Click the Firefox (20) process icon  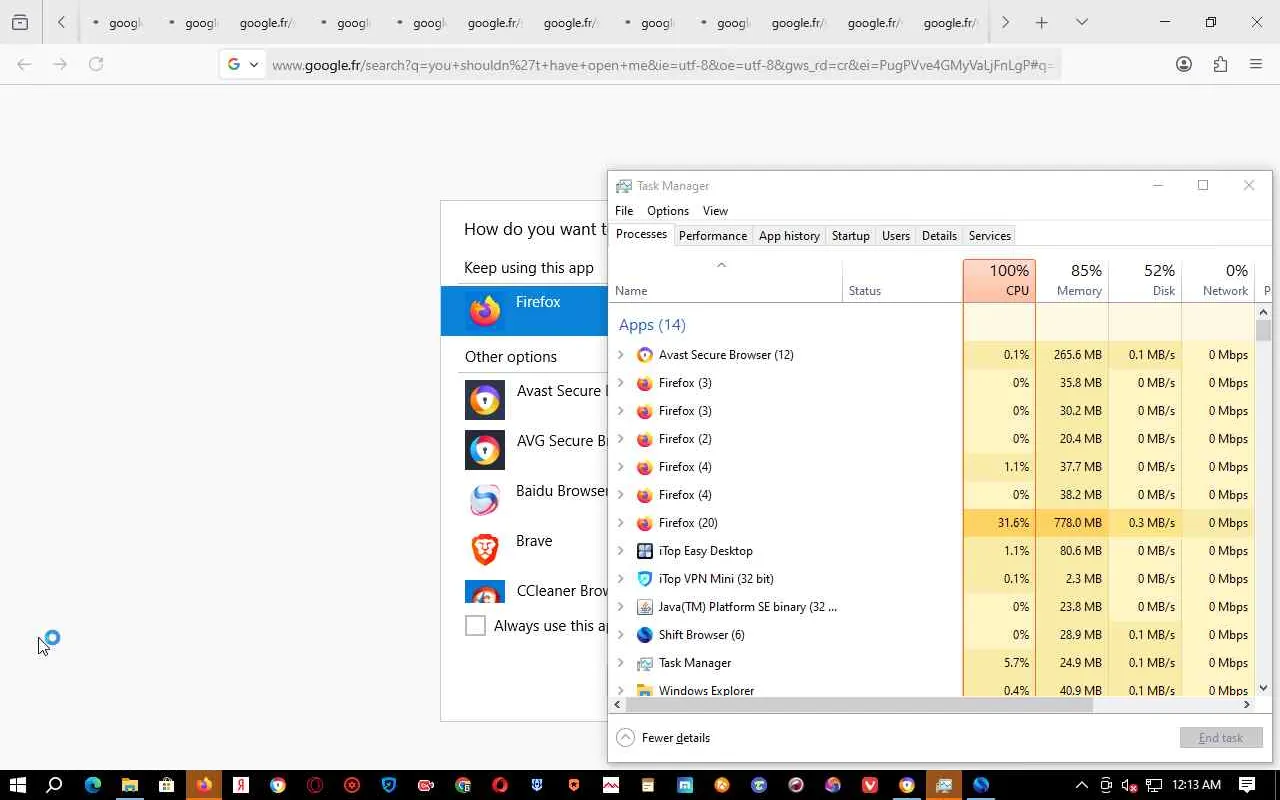(645, 523)
